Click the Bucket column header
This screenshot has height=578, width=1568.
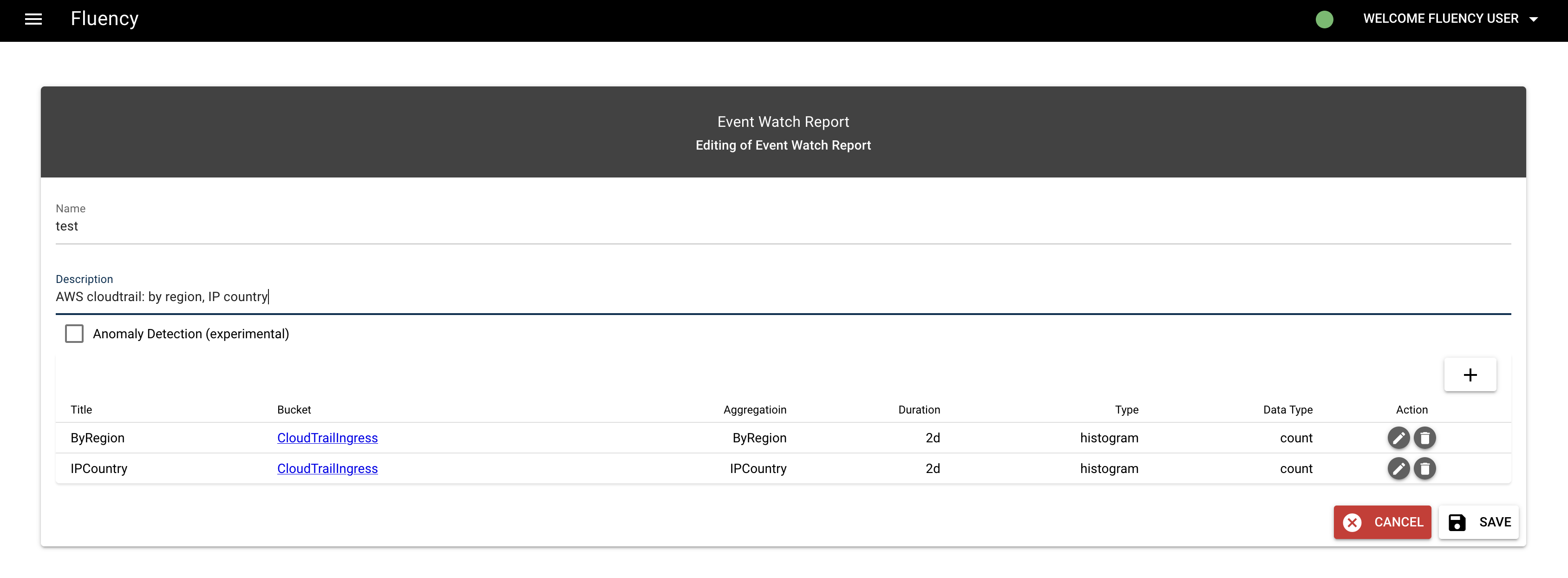pyautogui.click(x=294, y=410)
